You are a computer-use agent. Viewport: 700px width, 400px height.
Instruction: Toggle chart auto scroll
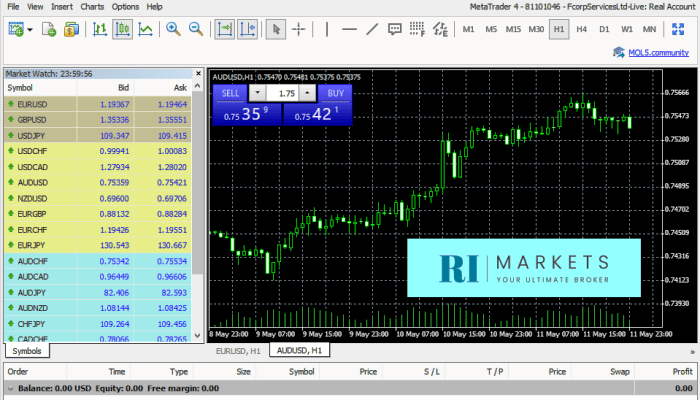224,29
